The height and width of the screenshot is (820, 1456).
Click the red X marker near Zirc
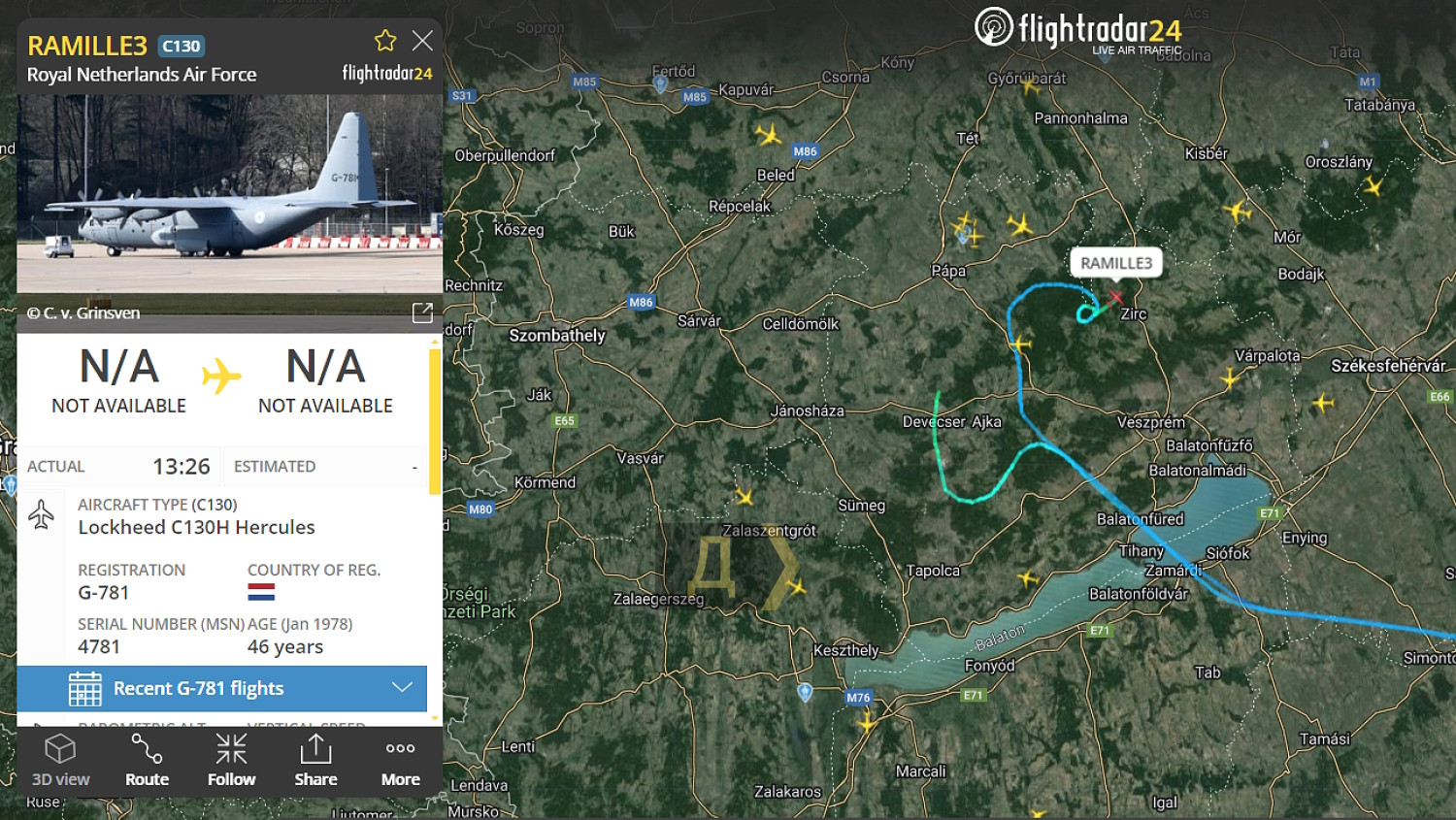pyautogui.click(x=1115, y=297)
